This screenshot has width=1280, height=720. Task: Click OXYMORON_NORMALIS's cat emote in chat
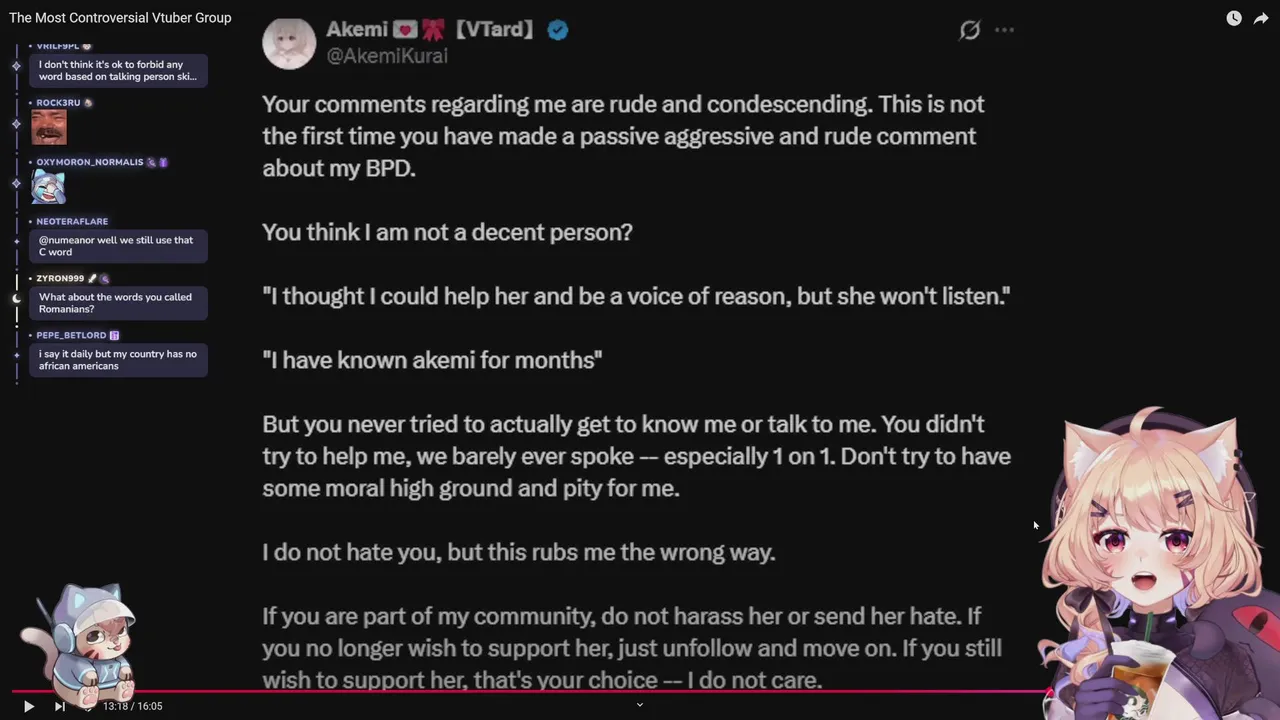click(49, 187)
